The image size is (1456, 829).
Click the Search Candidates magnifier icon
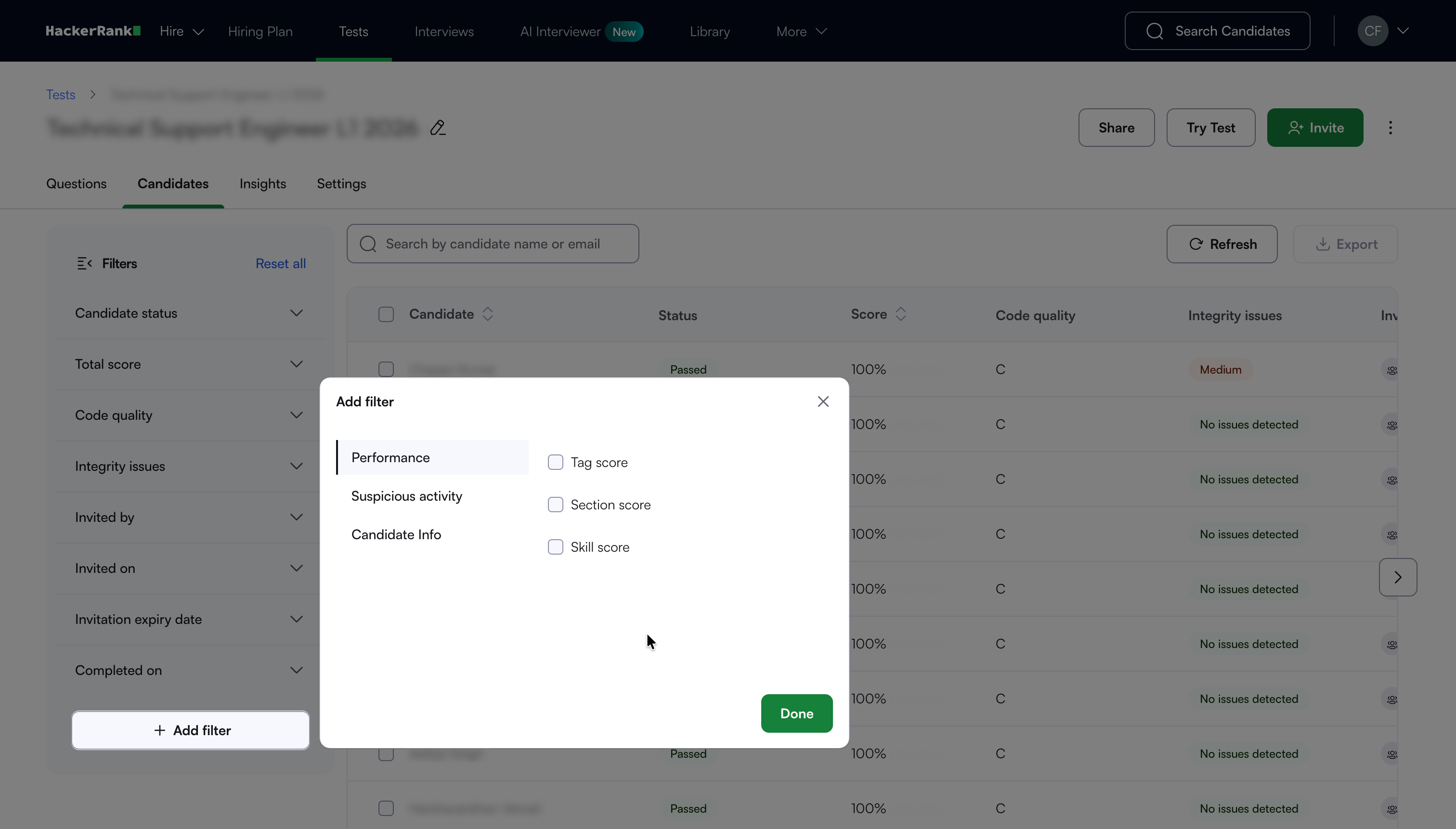coord(1154,31)
